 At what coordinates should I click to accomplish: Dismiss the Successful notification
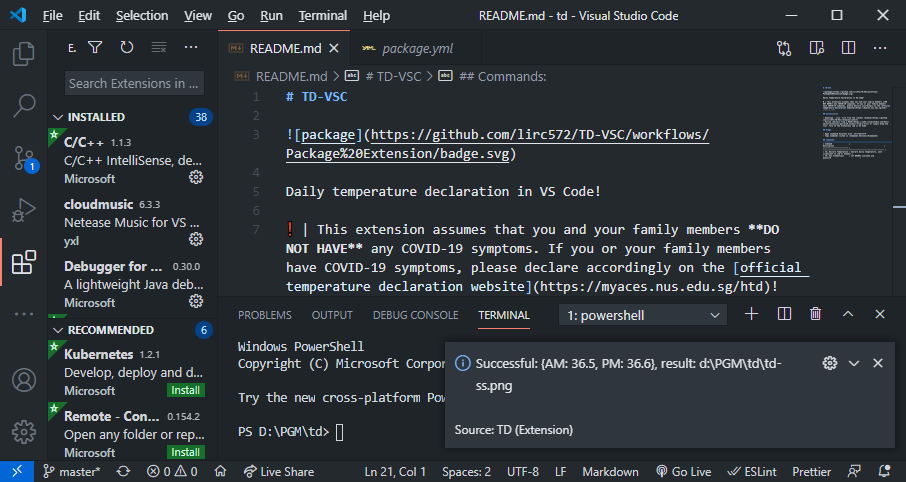click(878, 363)
